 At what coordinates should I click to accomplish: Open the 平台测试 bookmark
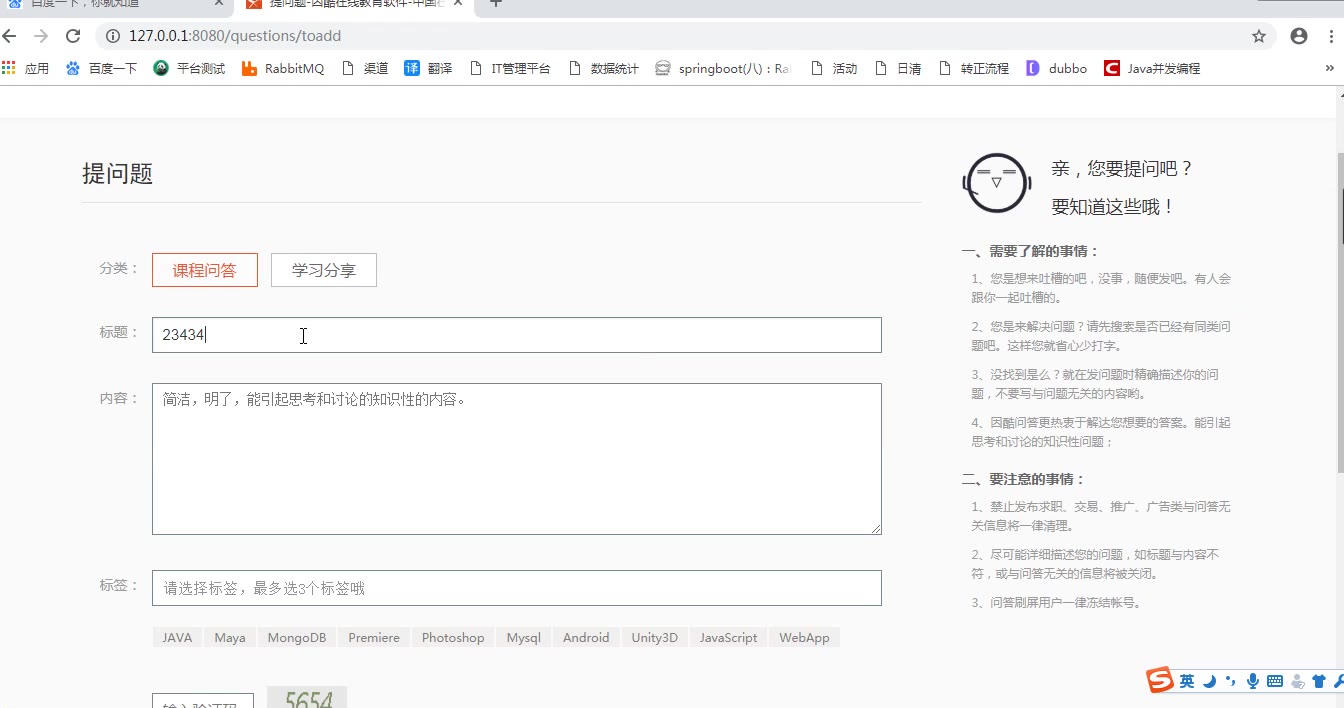coord(189,68)
